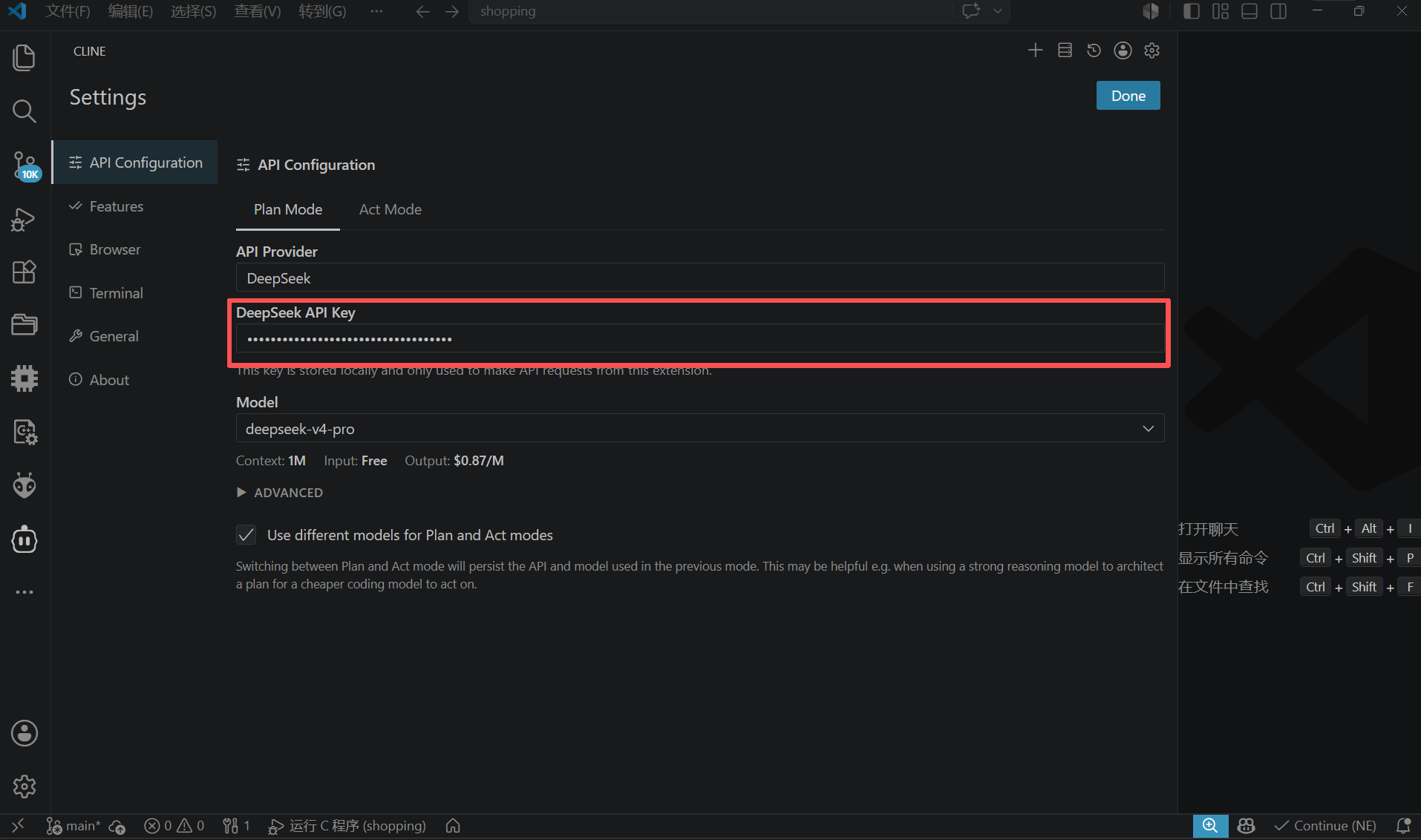This screenshot has height=840, width=1421.
Task: Click the forwarded ports indicator showing 1
Action: [x=237, y=826]
